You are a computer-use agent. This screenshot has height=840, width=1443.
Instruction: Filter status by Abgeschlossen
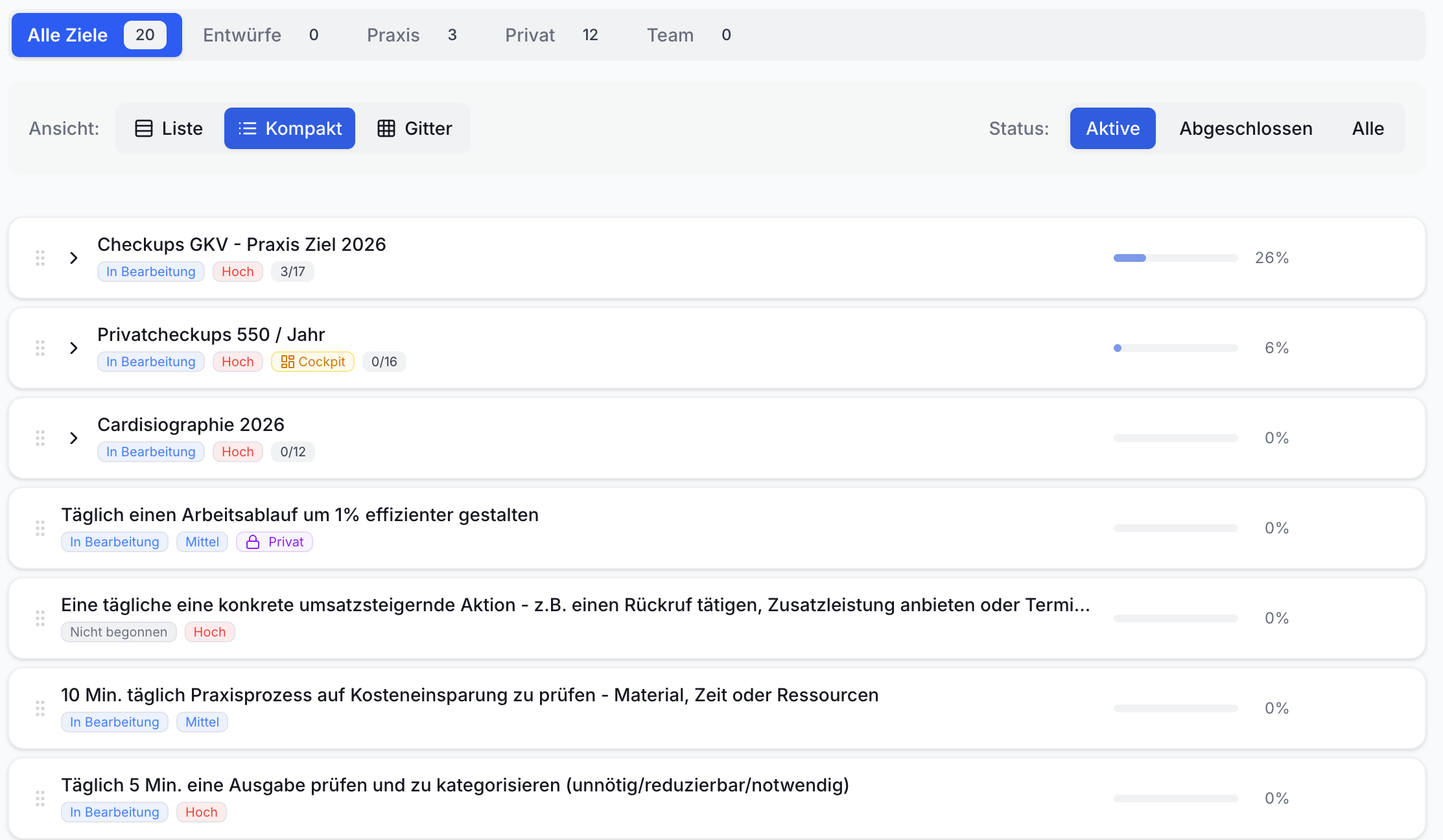(1246, 128)
